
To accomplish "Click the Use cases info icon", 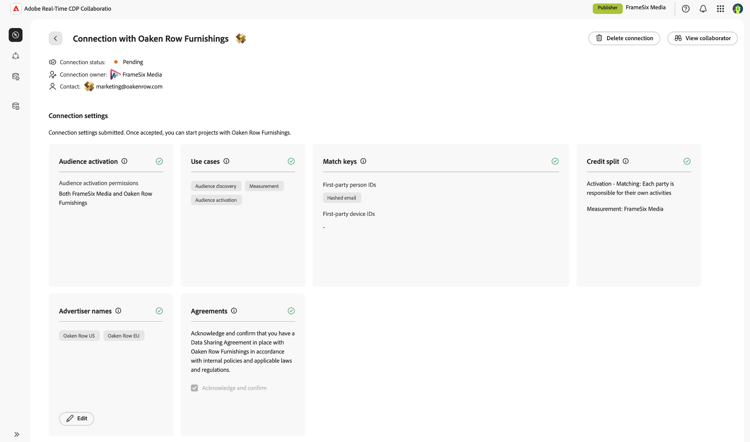I will coord(226,161).
